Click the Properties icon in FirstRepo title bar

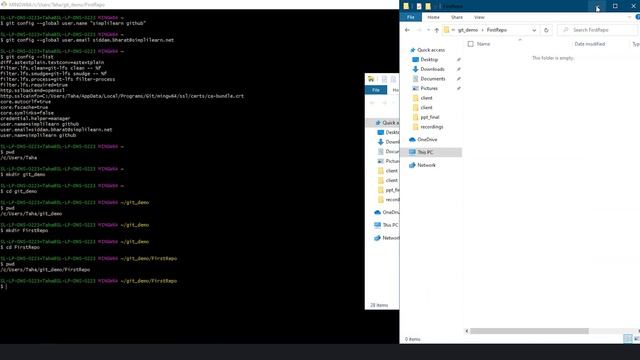point(419,6)
